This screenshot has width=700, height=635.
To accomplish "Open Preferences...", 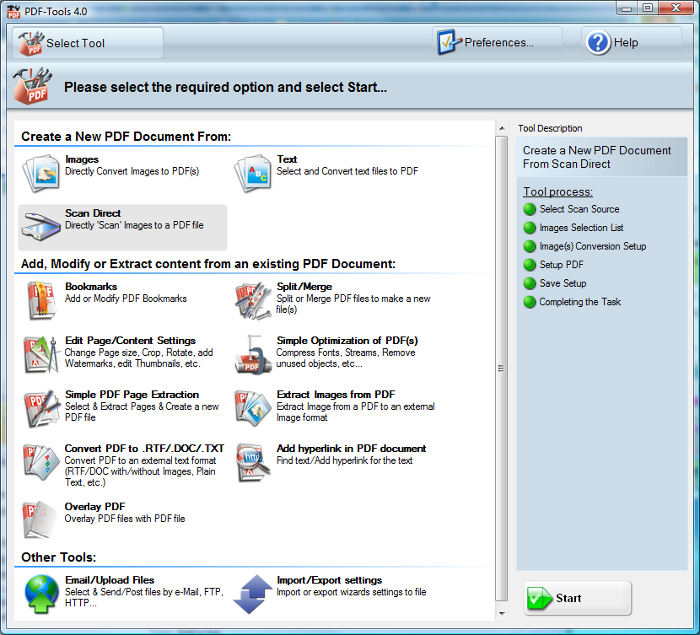I will tap(496, 42).
